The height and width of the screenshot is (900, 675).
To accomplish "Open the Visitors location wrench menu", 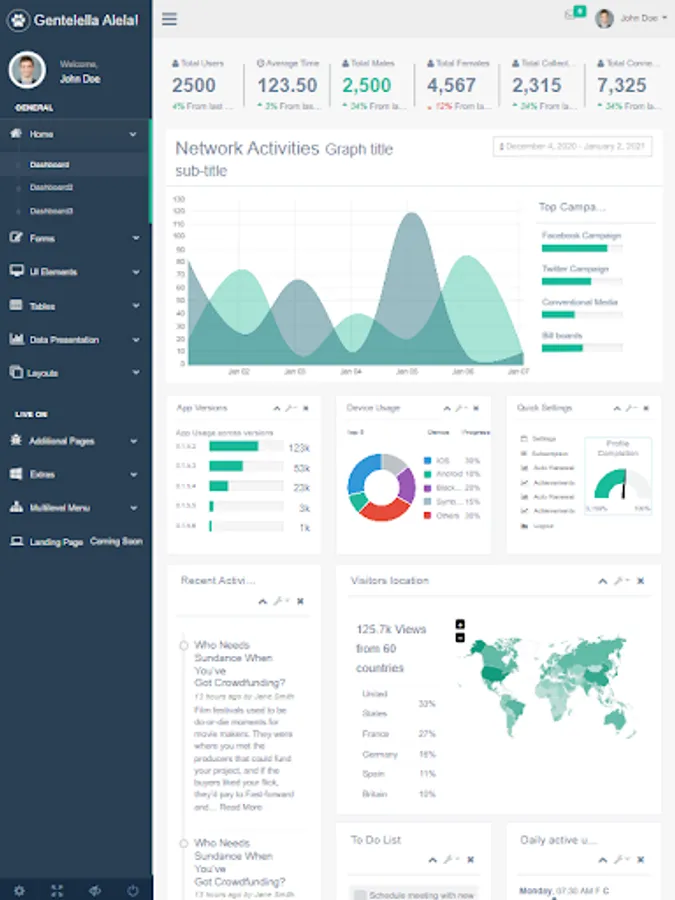I will [621, 581].
